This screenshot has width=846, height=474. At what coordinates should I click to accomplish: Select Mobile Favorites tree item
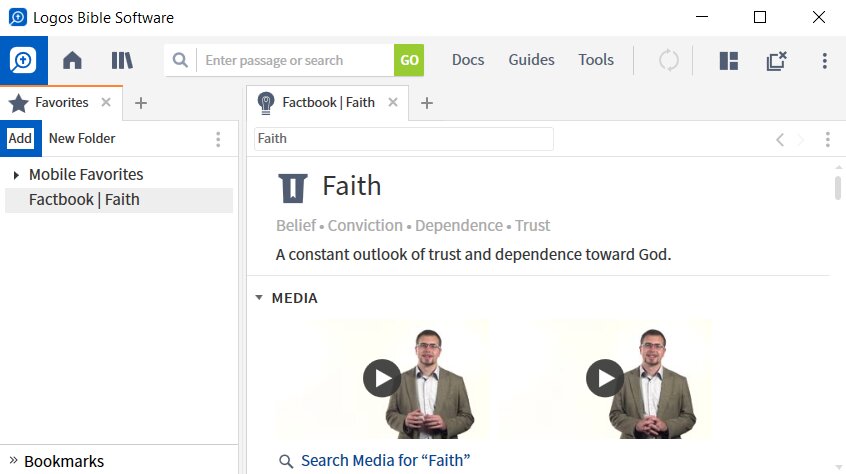[86, 175]
